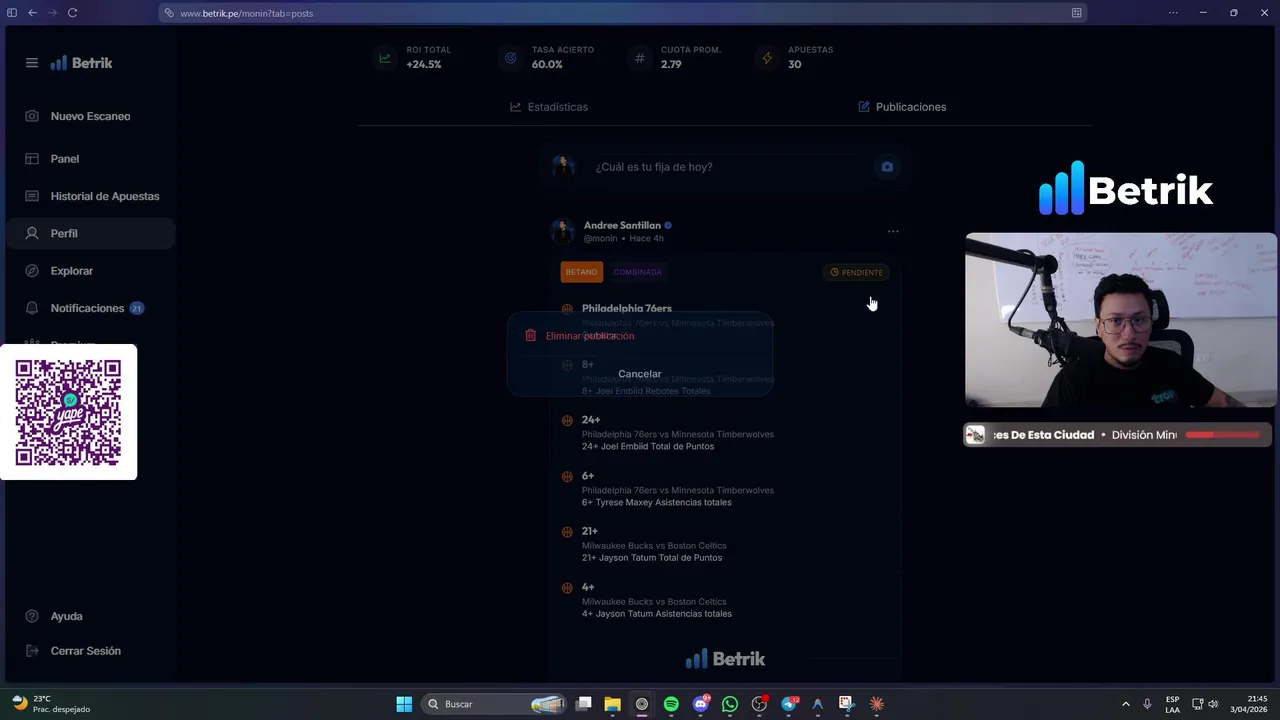Click the Ayuda help circle icon

pyautogui.click(x=32, y=616)
